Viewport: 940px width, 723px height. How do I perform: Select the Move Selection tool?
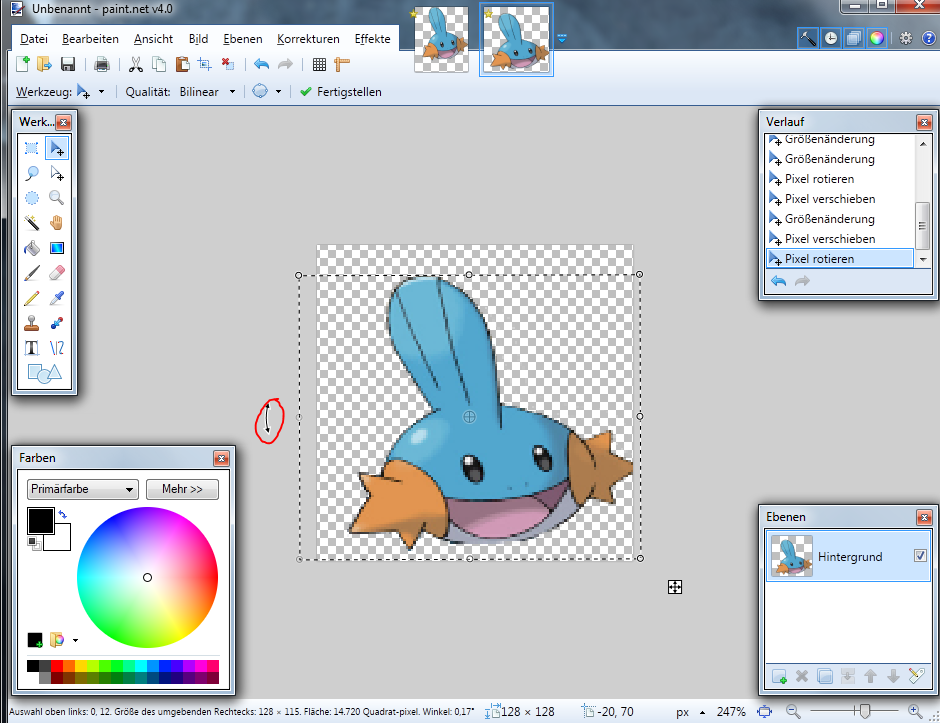pyautogui.click(x=57, y=173)
